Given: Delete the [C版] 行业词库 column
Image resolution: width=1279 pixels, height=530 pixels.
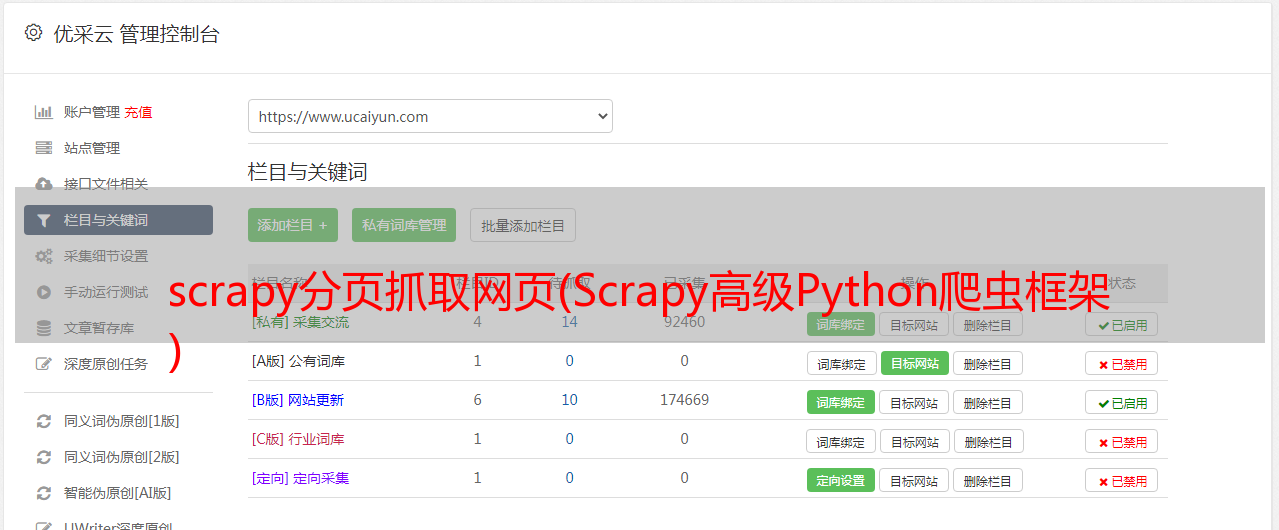Looking at the screenshot, I should pyautogui.click(x=988, y=441).
